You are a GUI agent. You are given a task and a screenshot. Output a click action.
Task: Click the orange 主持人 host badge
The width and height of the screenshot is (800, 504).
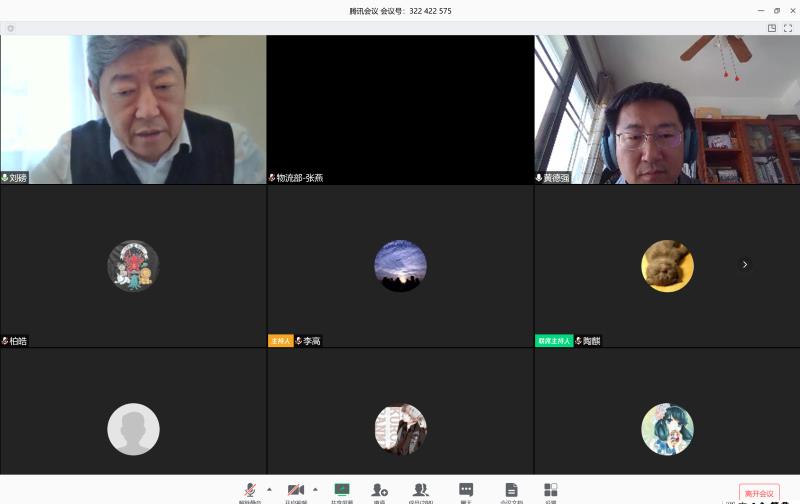pos(281,341)
